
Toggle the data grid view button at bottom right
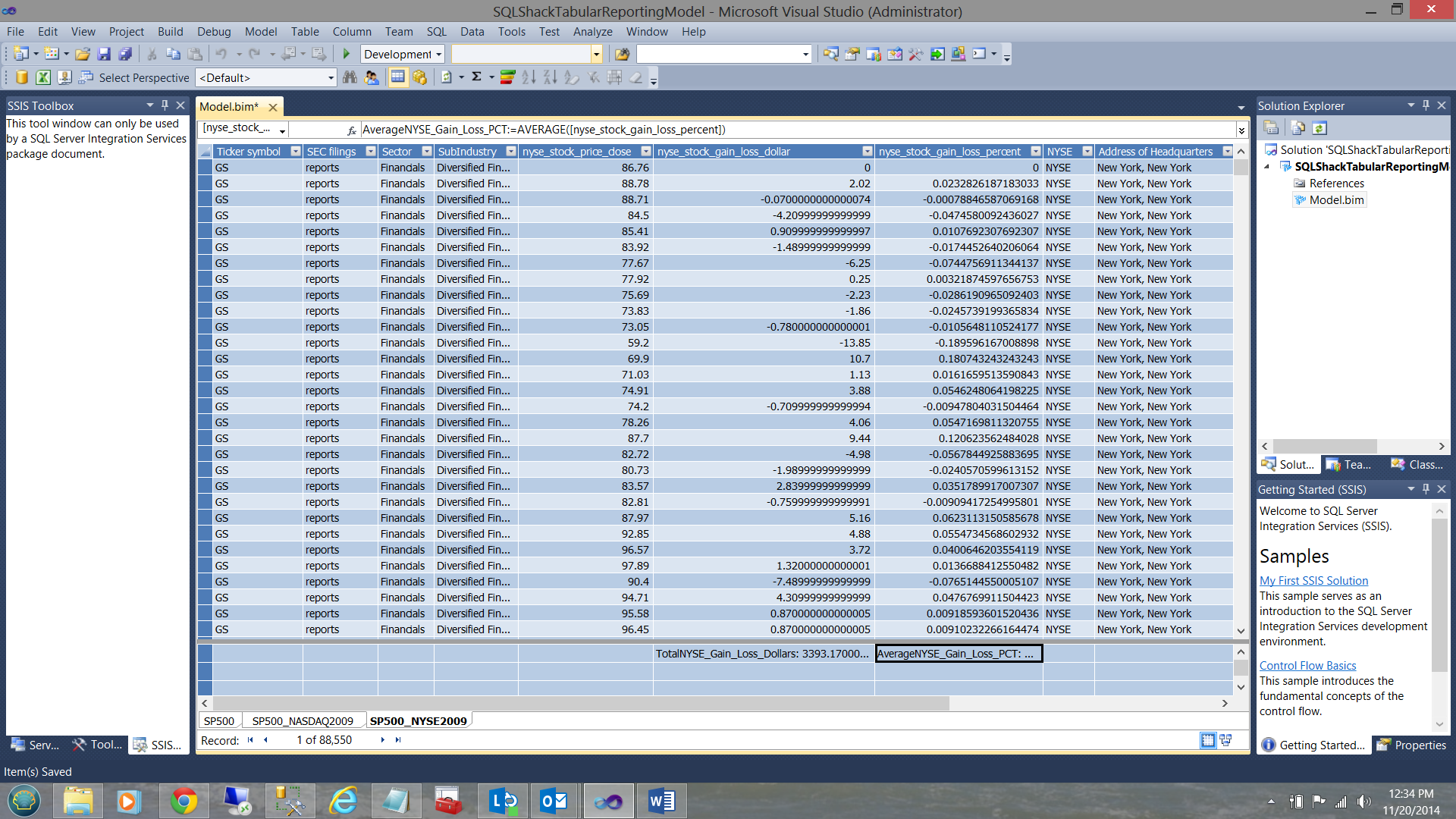click(x=1208, y=740)
